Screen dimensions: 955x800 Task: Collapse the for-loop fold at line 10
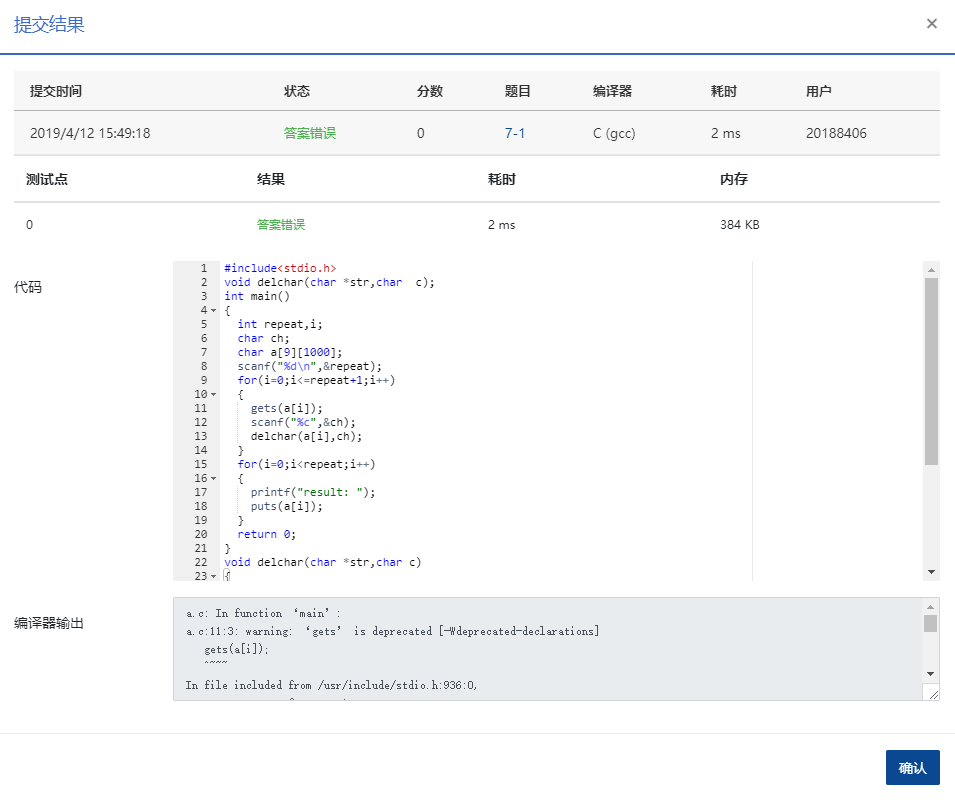(214, 394)
